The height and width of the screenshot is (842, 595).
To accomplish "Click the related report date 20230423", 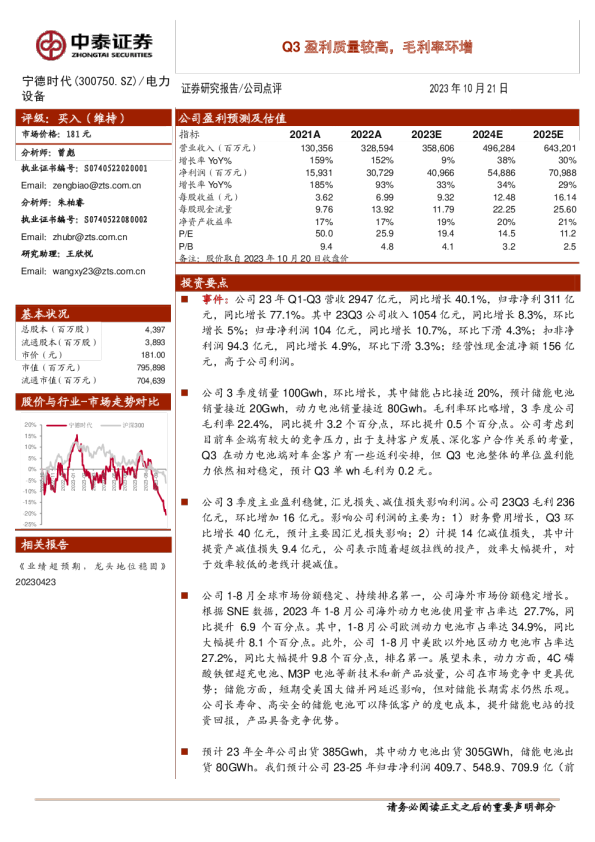I will pyautogui.click(x=36, y=582).
